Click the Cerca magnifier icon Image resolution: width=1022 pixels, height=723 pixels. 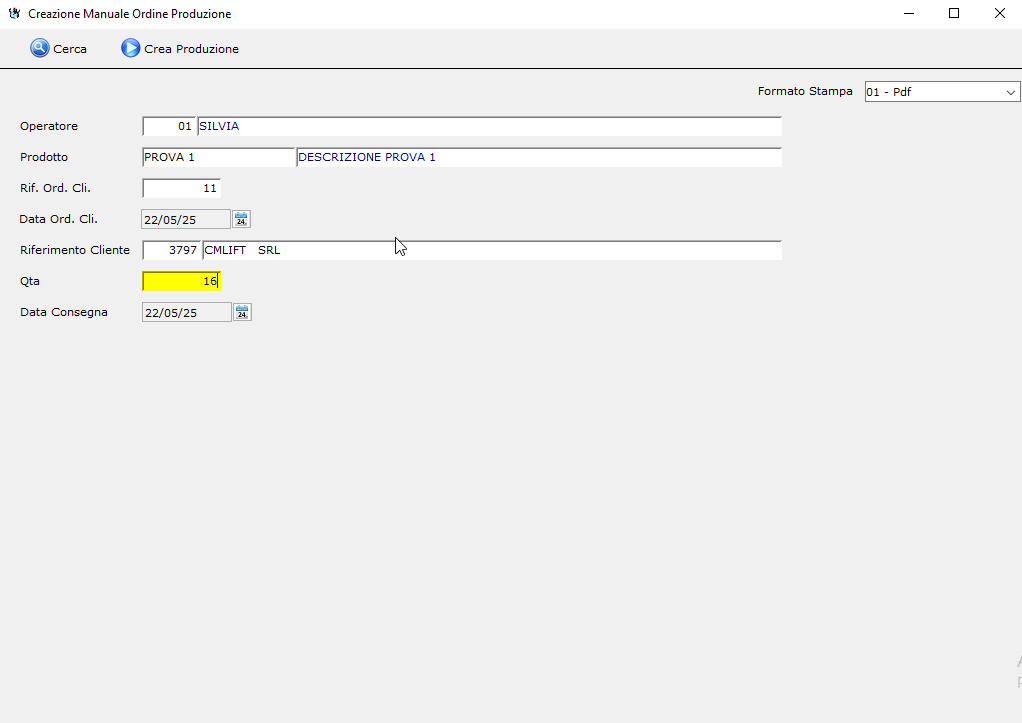[40, 48]
